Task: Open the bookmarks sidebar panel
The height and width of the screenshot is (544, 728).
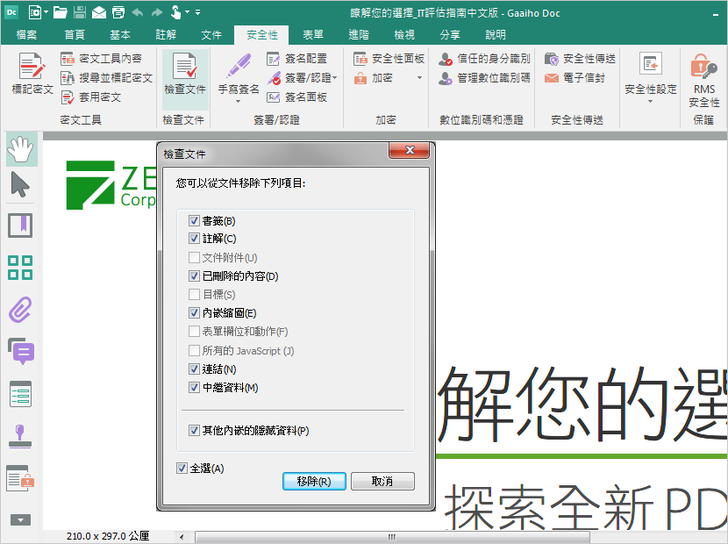Action: pos(20,225)
